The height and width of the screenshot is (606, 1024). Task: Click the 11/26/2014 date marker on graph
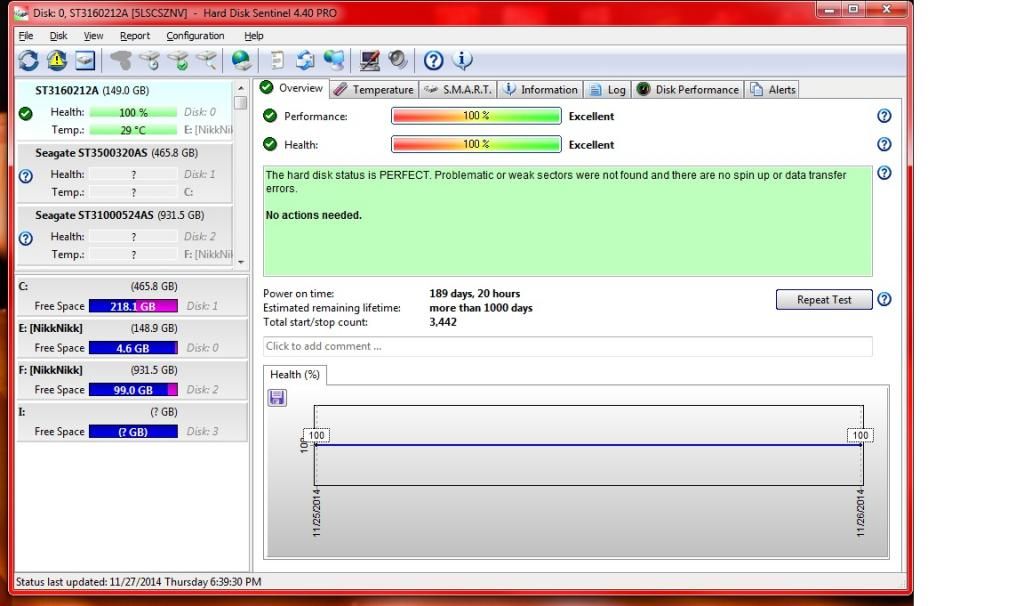point(860,513)
